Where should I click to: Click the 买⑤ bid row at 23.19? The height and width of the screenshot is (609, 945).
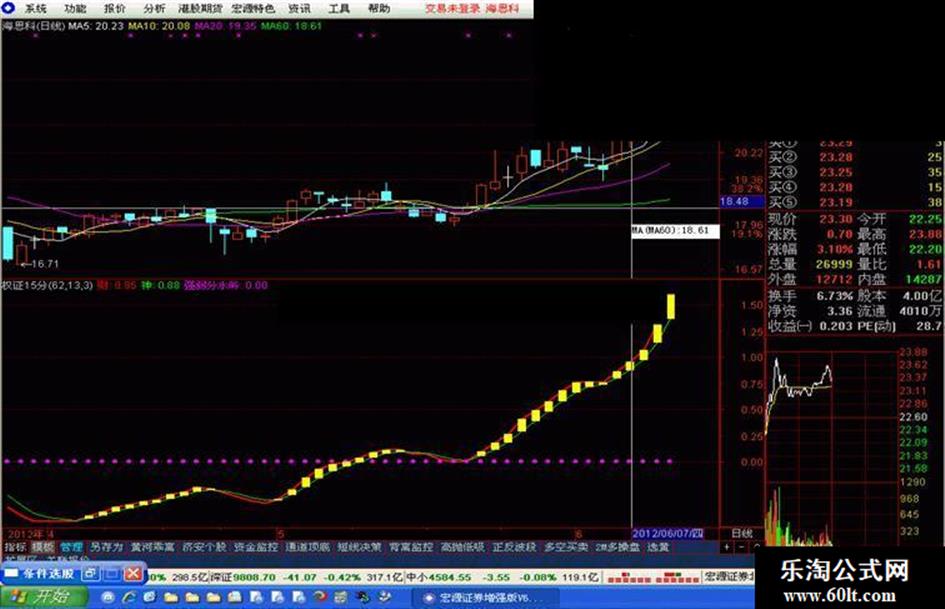[854, 202]
